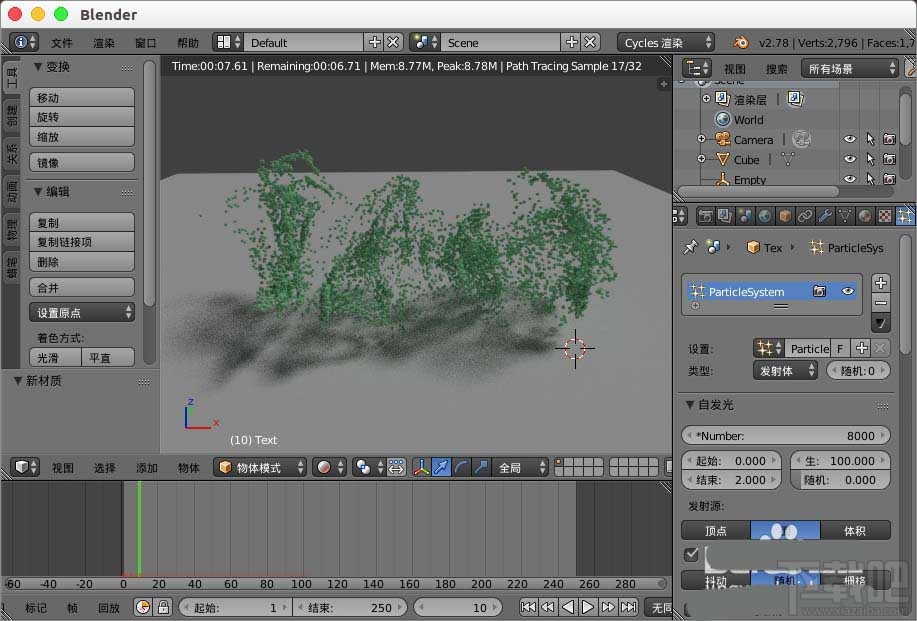This screenshot has width=917, height=621.
Task: Open the Constraints chain-link properties icon
Action: 805,216
